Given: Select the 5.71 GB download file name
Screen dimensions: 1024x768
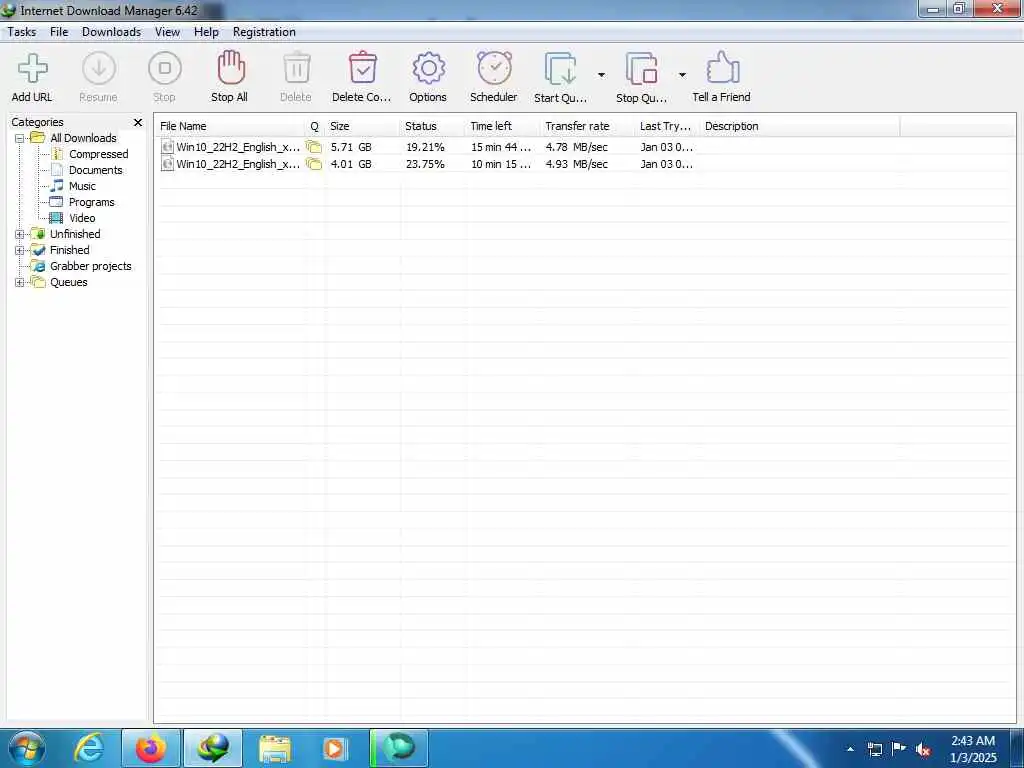Looking at the screenshot, I should [238, 148].
